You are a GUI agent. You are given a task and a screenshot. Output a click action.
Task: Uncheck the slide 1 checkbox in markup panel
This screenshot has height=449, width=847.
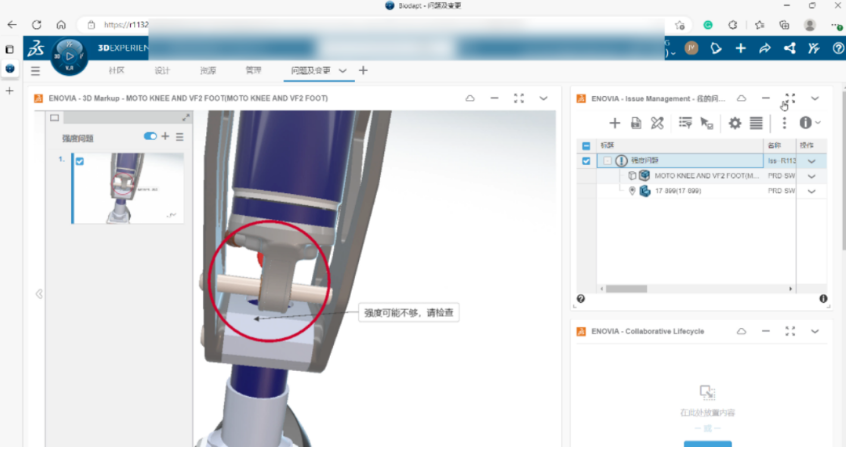[80, 161]
